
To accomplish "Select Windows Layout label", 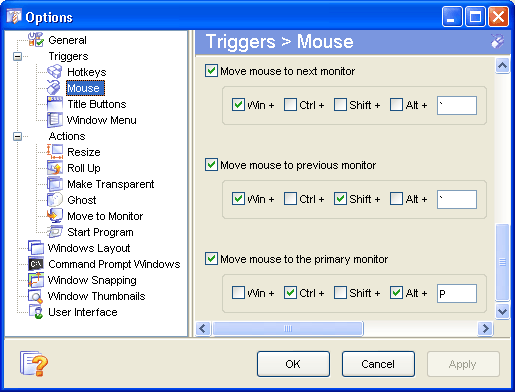I will click(x=89, y=248).
